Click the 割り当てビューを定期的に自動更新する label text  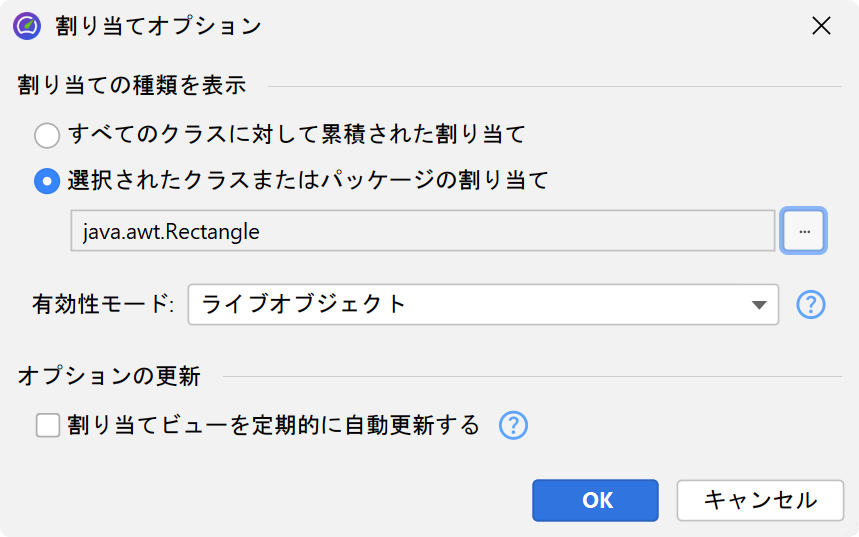(274, 426)
